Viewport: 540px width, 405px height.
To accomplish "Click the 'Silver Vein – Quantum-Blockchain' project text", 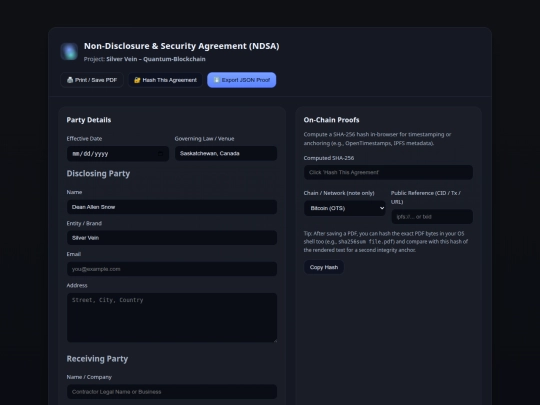I will pos(156,59).
